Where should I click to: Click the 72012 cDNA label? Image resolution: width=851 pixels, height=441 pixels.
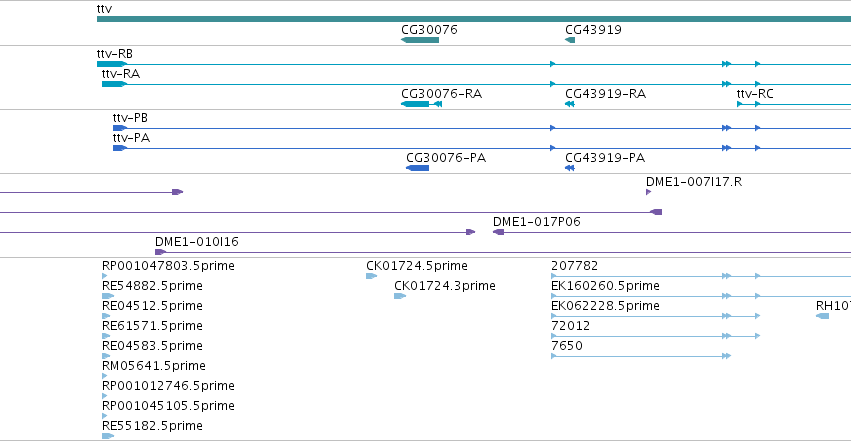click(570, 326)
